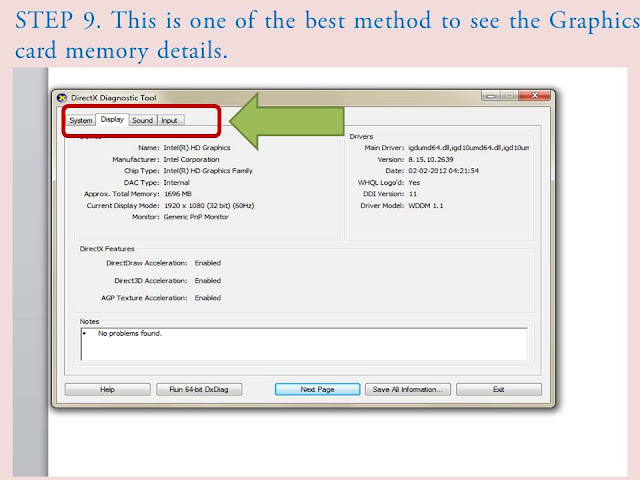The width and height of the screenshot is (640, 480).
Task: Click manufacturer value 'Intel Corporation'
Action: [x=191, y=160]
